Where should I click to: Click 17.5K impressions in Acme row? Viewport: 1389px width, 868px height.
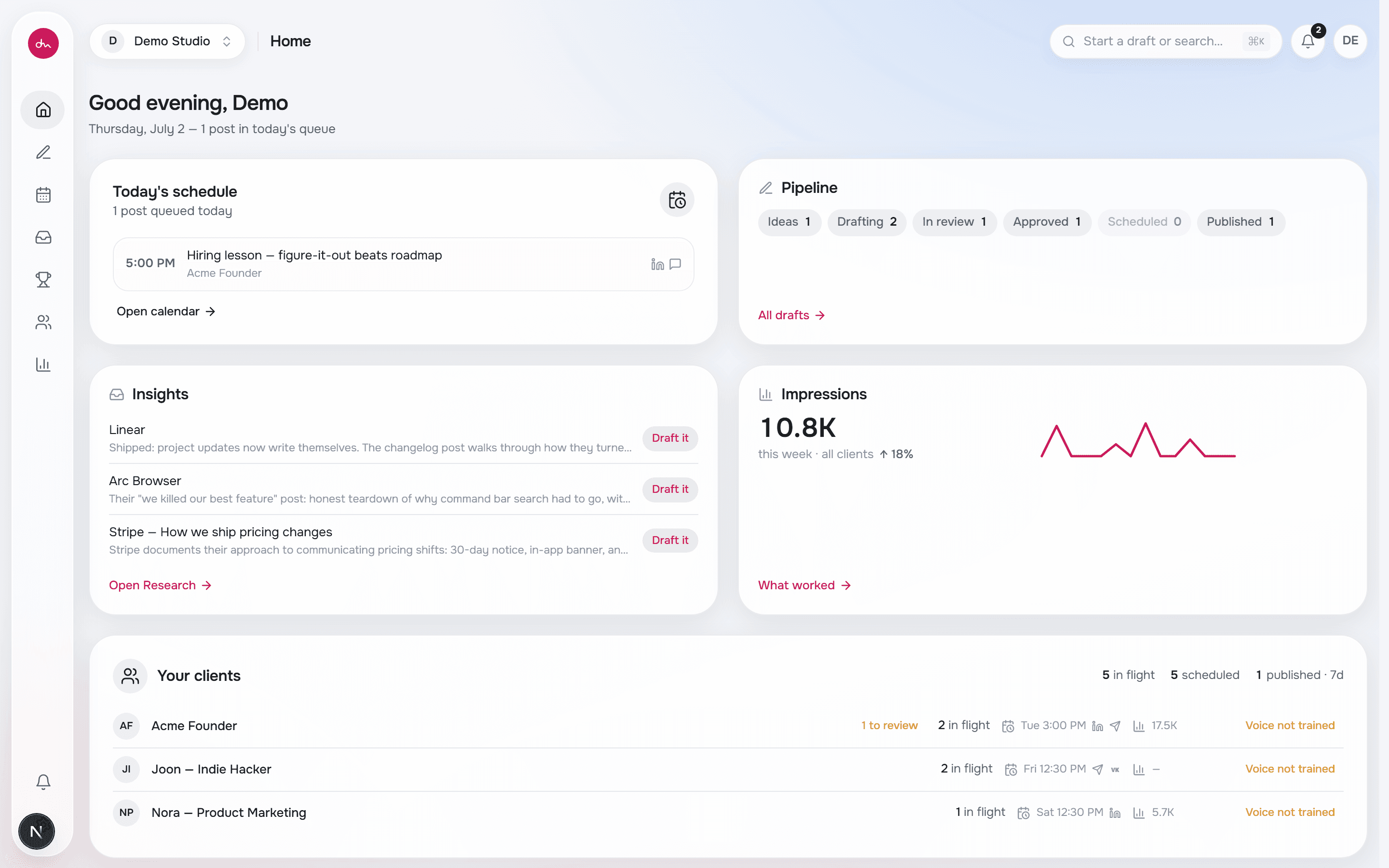1164,726
